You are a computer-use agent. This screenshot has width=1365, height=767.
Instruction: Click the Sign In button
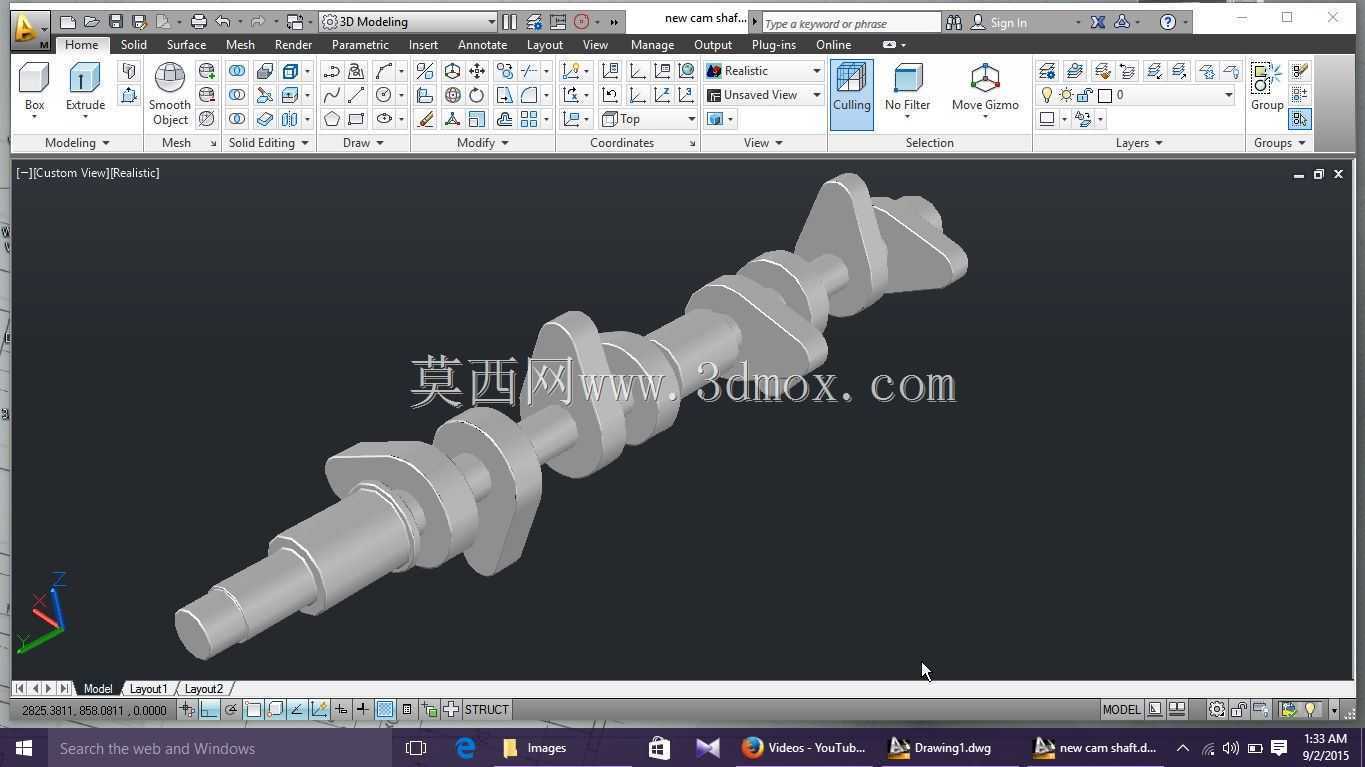coord(1008,22)
